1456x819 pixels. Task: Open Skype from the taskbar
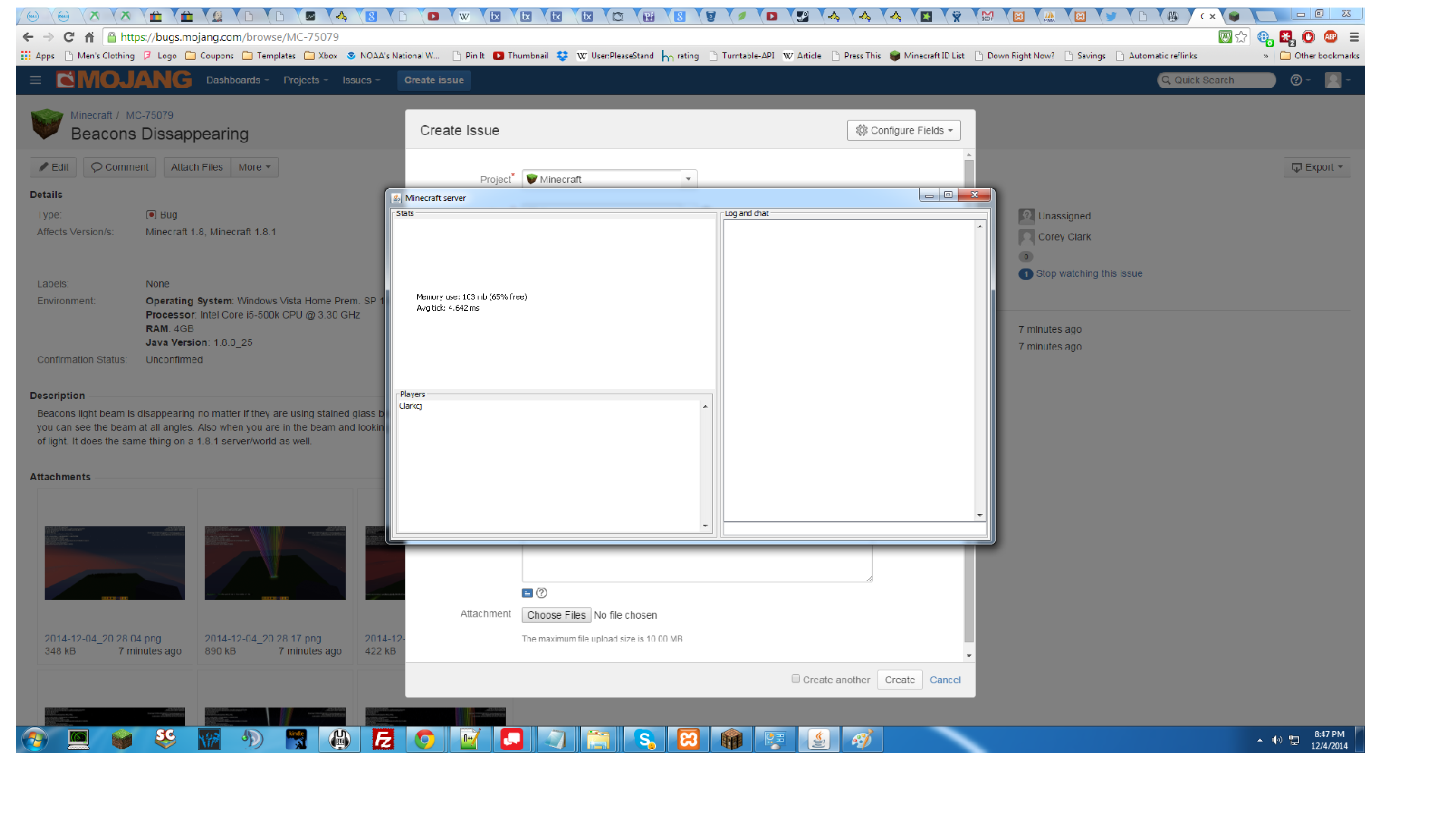pos(645,739)
